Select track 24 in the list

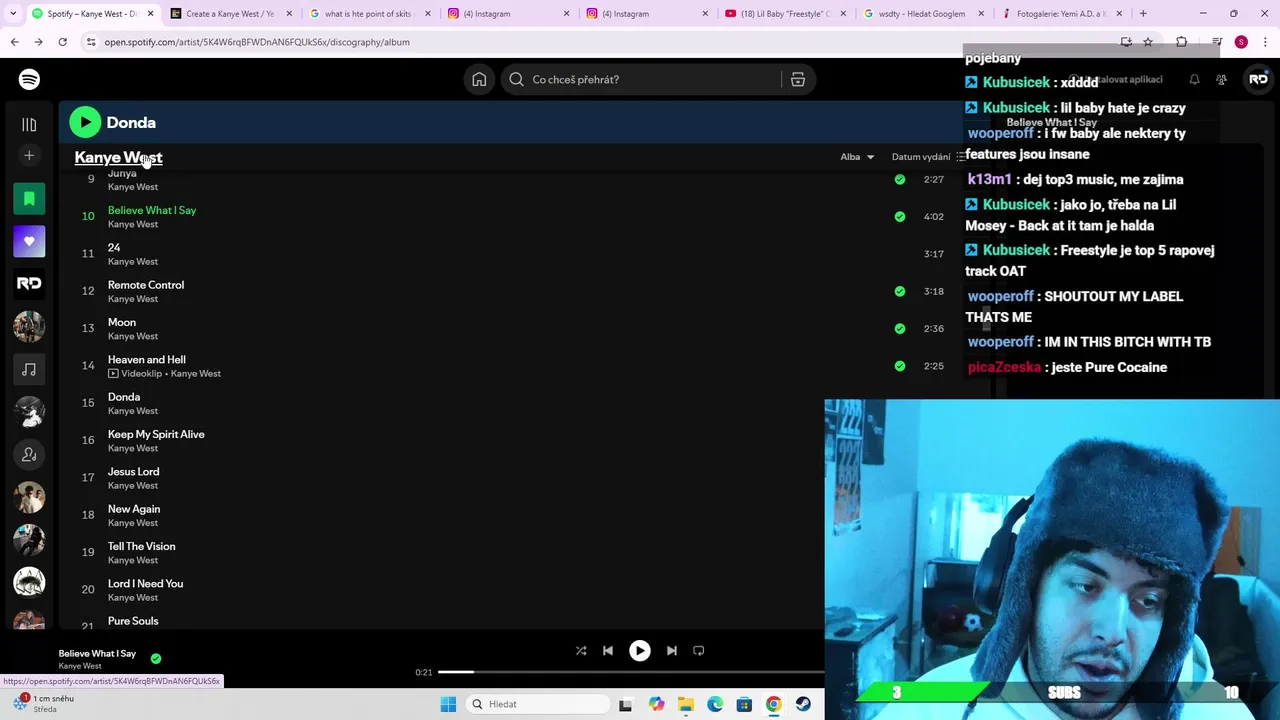(114, 247)
